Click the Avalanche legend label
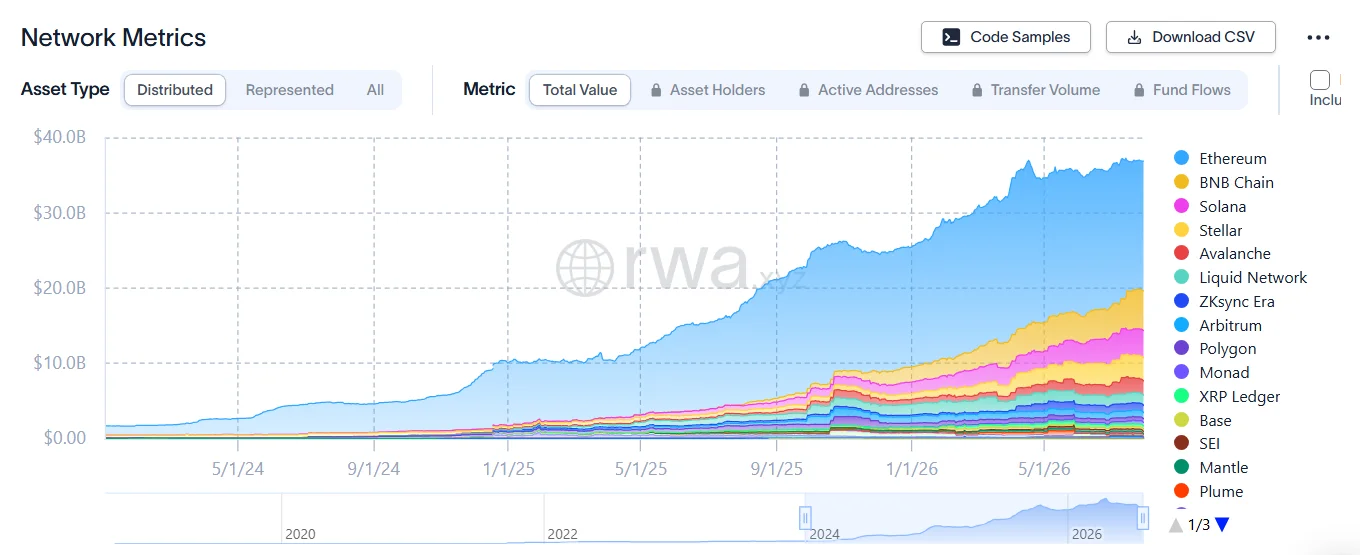The width and height of the screenshot is (1360, 555). [1235, 254]
